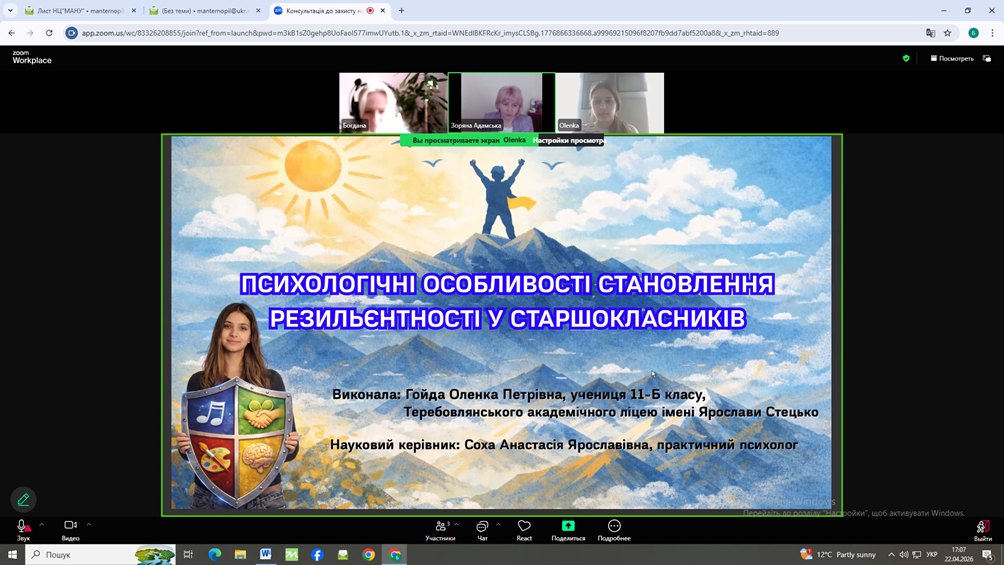Close the 'Лист НЦ МАНУ' tab
The width and height of the screenshot is (1004, 565).
click(134, 11)
